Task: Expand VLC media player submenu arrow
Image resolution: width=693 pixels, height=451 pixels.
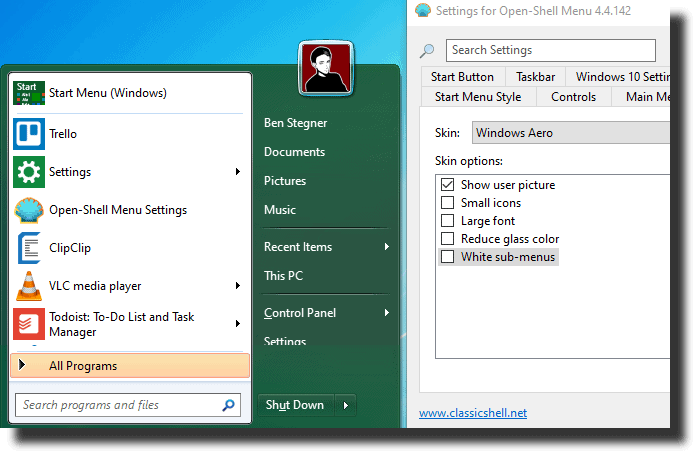Action: coord(238,286)
